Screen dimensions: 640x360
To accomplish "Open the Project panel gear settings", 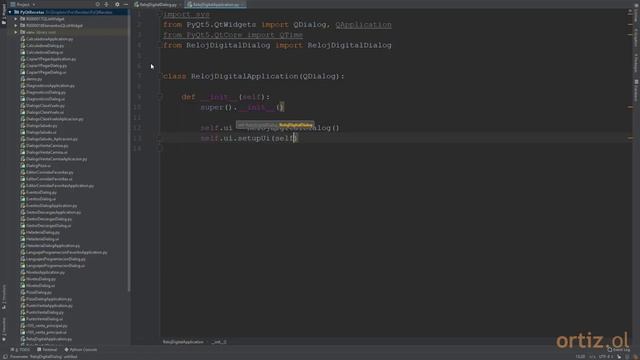I will pos(117,4).
